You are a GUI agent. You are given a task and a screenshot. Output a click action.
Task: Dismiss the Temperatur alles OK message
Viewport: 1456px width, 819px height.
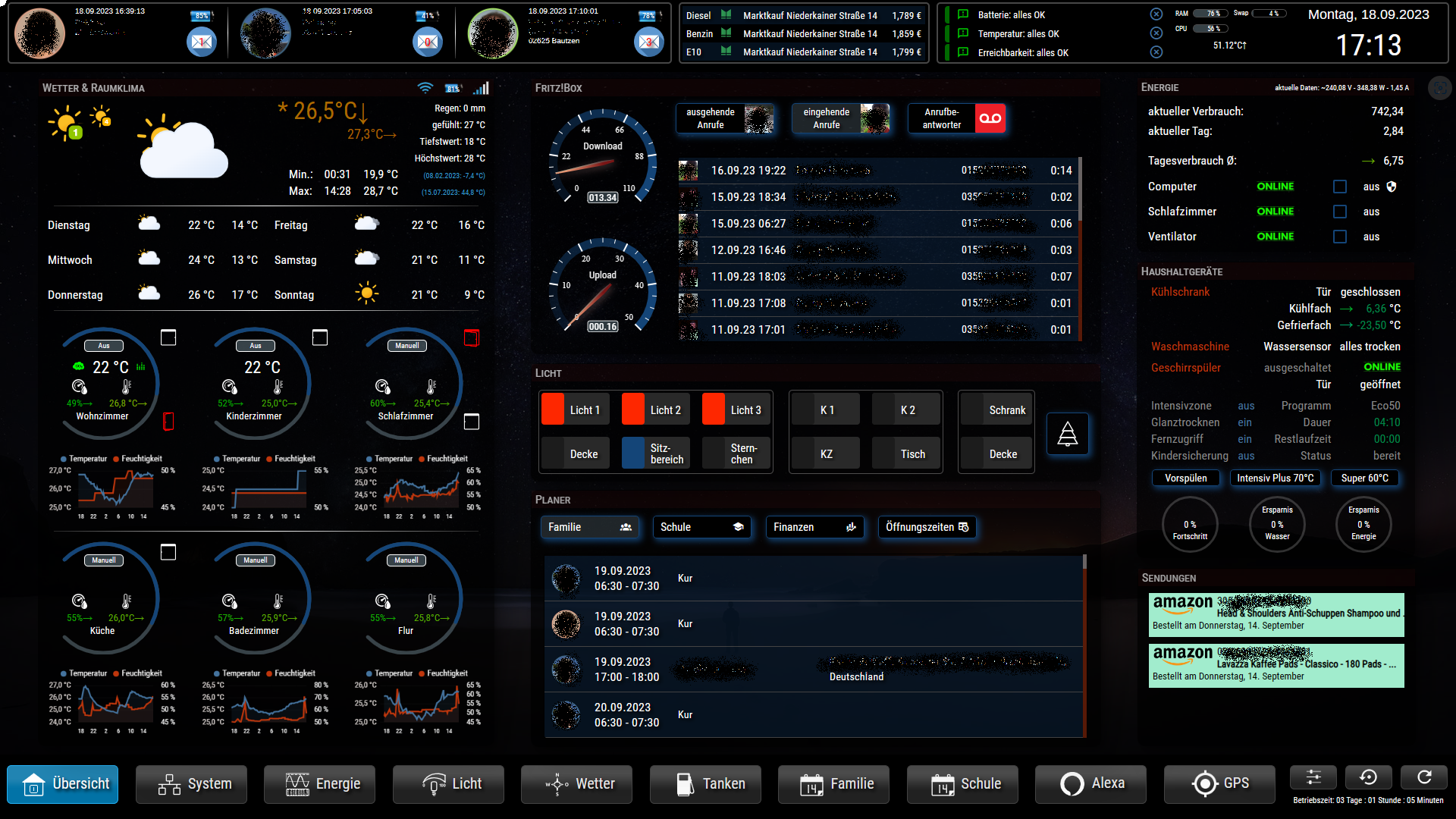(x=1156, y=33)
